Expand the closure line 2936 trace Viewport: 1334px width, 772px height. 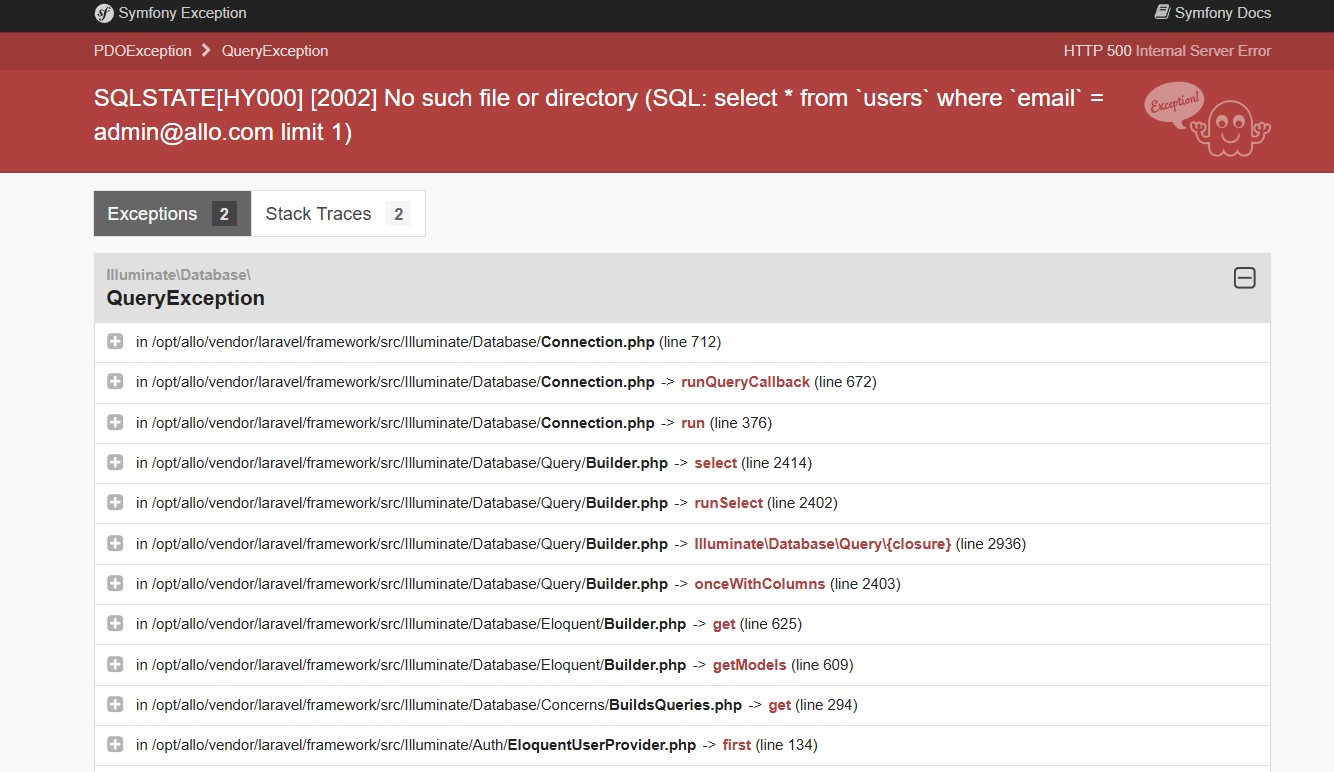(x=115, y=544)
